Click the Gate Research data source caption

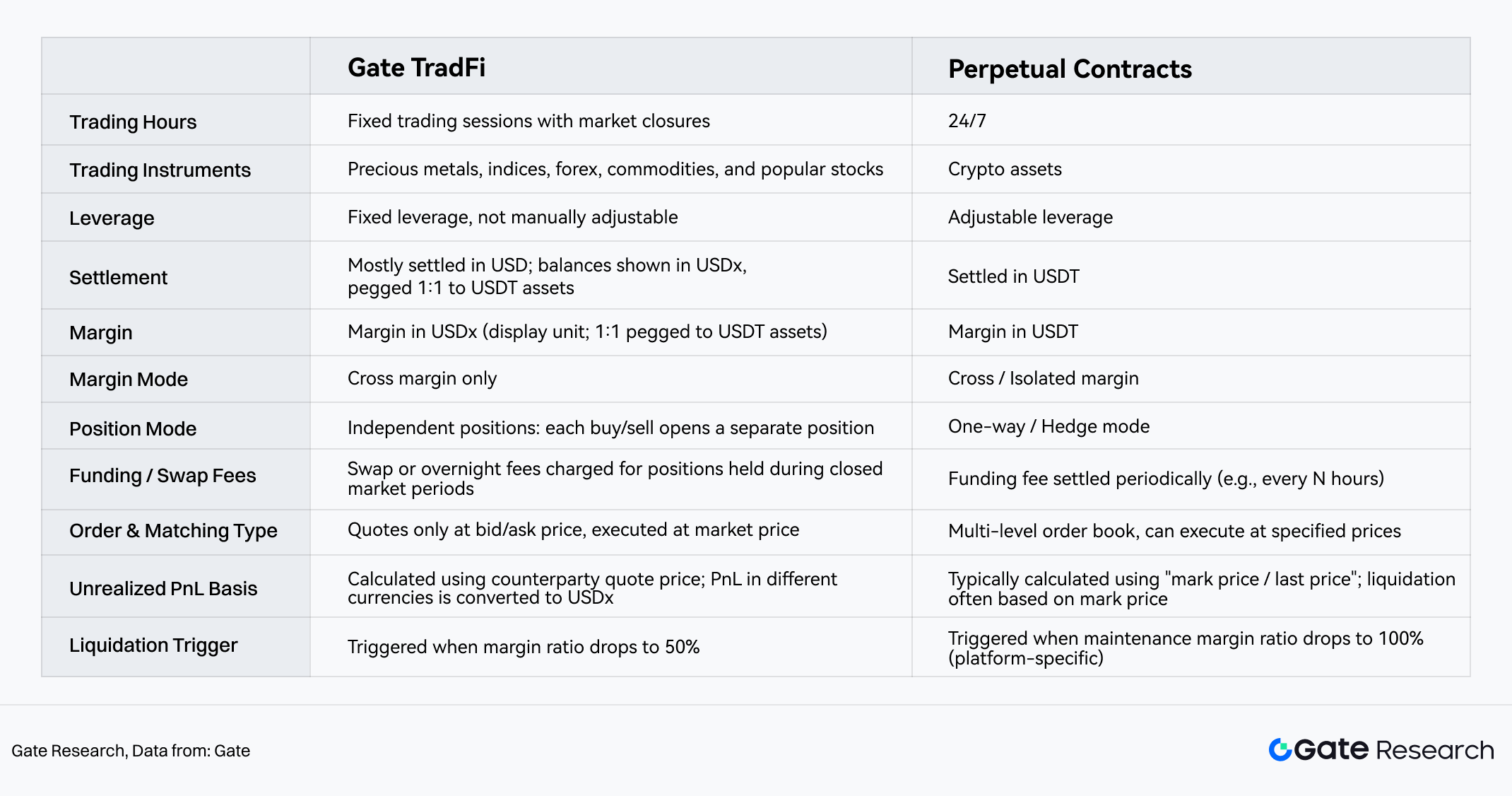[131, 751]
